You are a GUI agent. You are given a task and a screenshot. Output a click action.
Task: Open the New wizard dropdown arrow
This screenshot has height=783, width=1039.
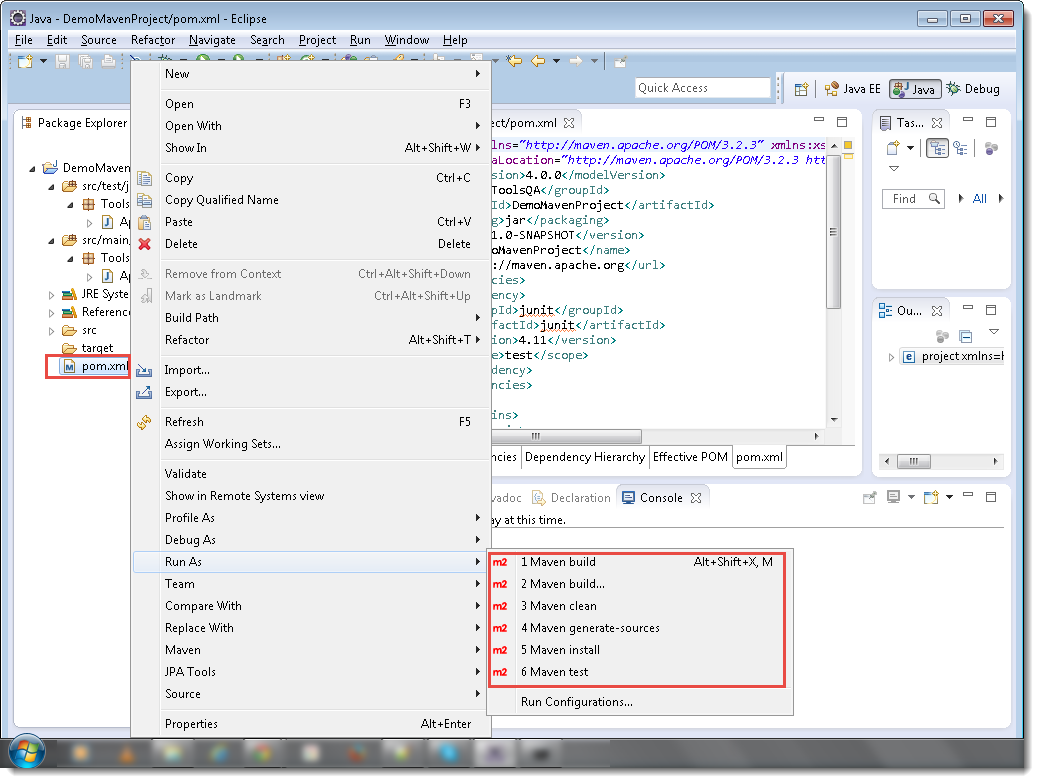pyautogui.click(x=44, y=61)
